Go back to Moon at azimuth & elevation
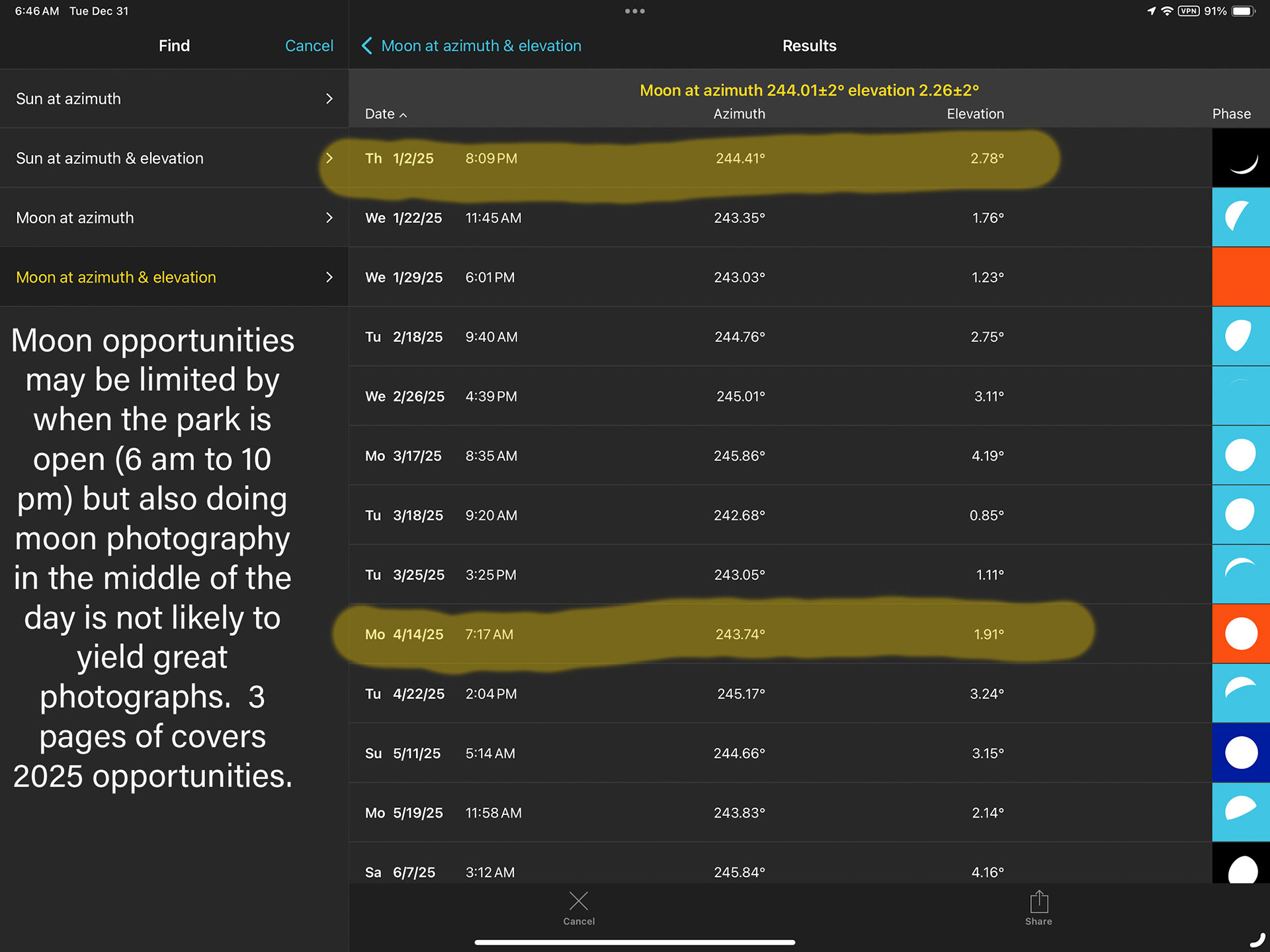 coord(481,46)
